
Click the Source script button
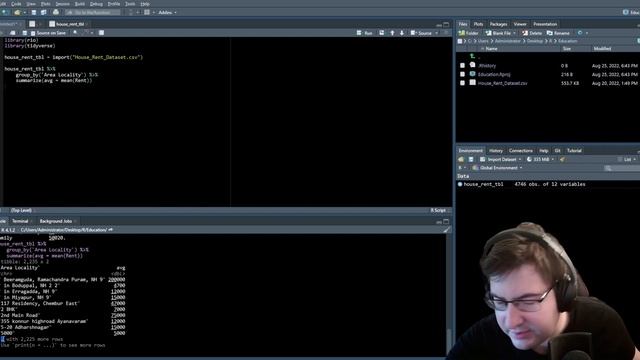[x=421, y=33]
